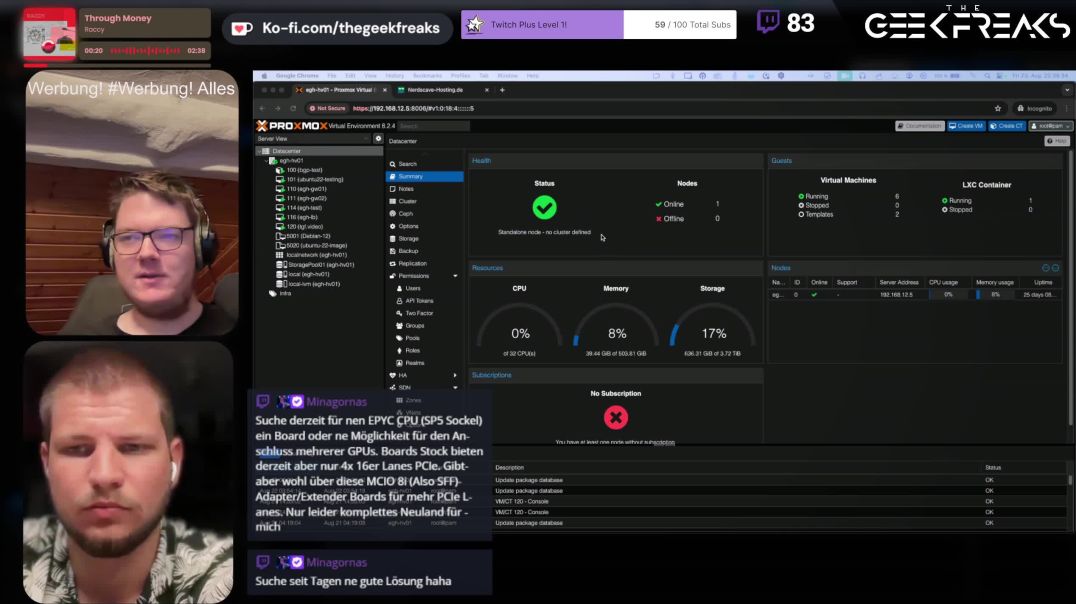Image resolution: width=1076 pixels, height=604 pixels.
Task: Expand the HA submenu arrow
Action: (455, 375)
